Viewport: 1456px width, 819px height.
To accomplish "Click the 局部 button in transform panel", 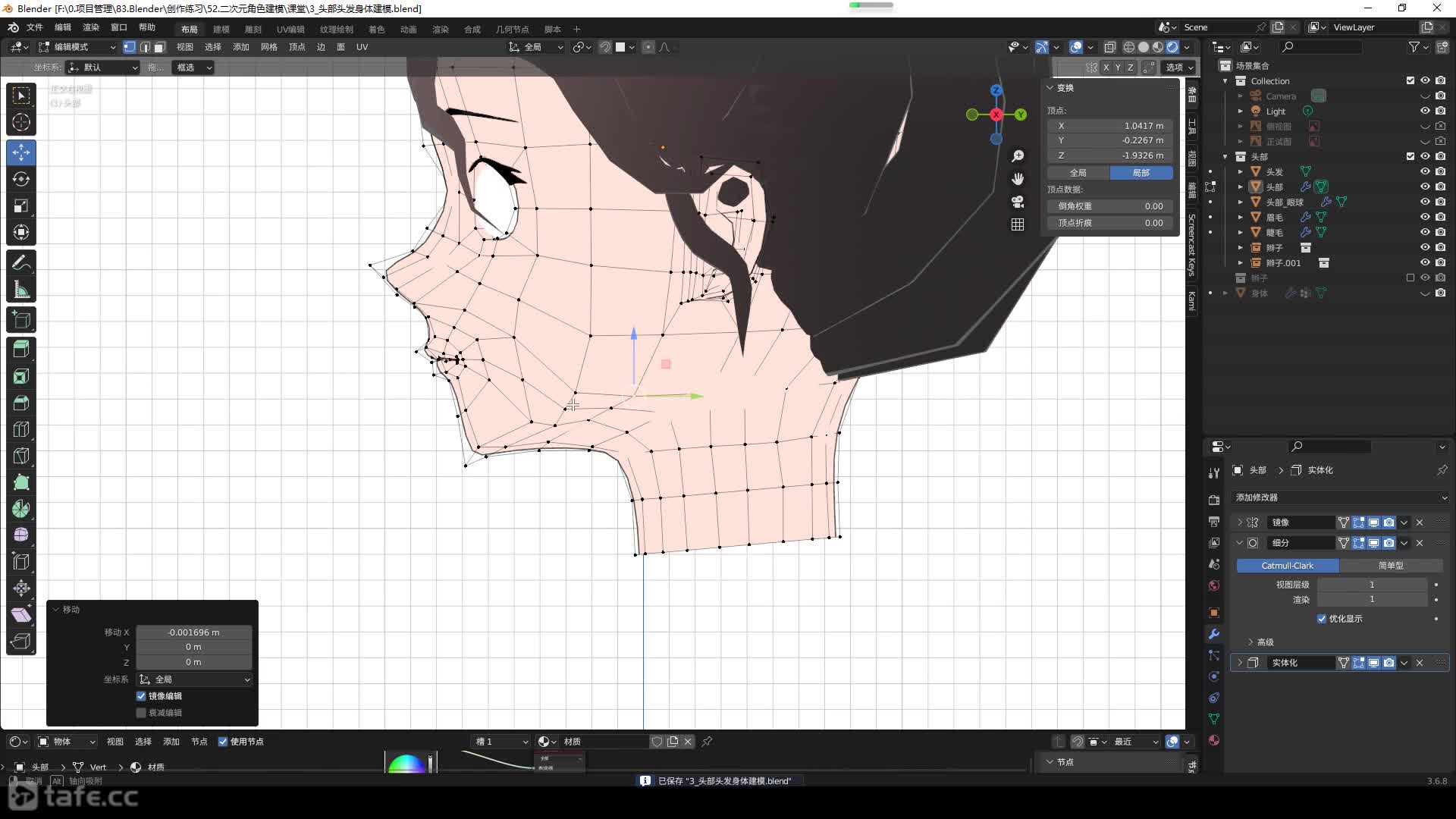I will tap(1141, 173).
